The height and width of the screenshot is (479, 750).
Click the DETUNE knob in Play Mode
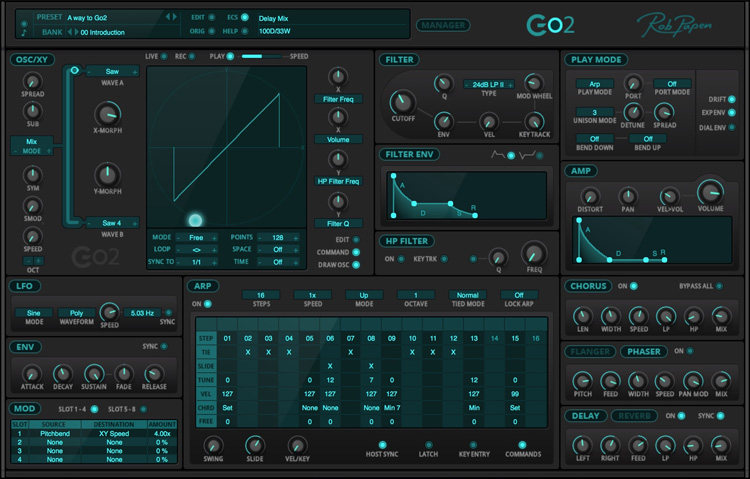click(632, 113)
